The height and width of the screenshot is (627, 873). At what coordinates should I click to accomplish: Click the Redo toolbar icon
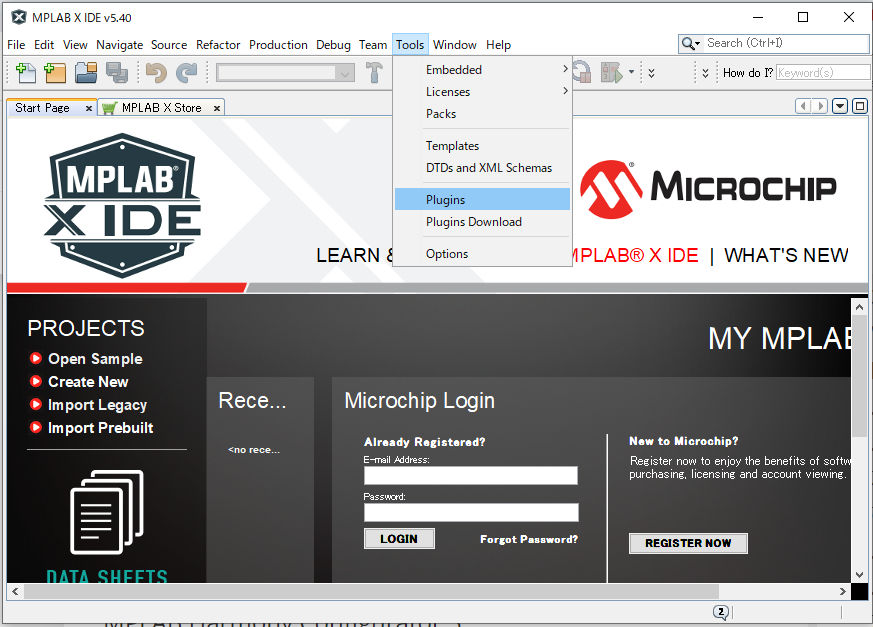click(188, 72)
